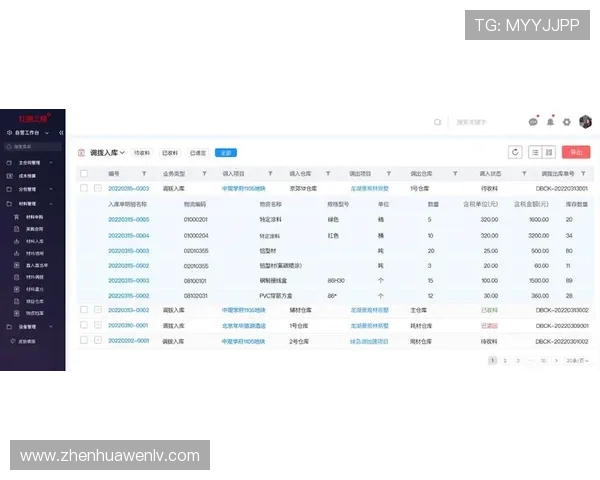This screenshot has height=480, width=600.
Task: Go to page 2
Action: (505, 361)
